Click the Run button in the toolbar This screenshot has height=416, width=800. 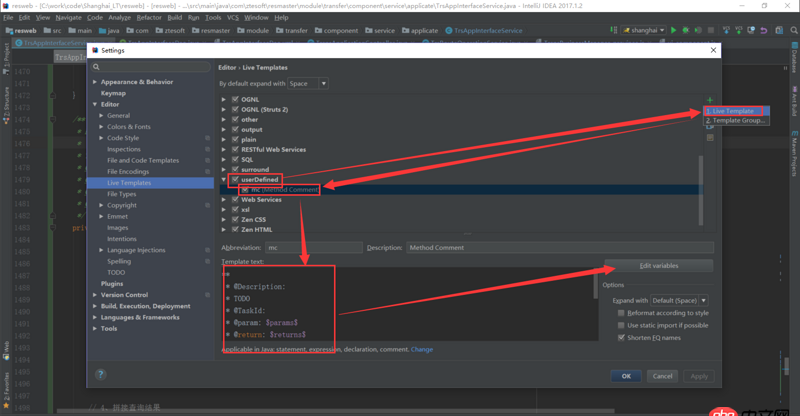tap(674, 30)
